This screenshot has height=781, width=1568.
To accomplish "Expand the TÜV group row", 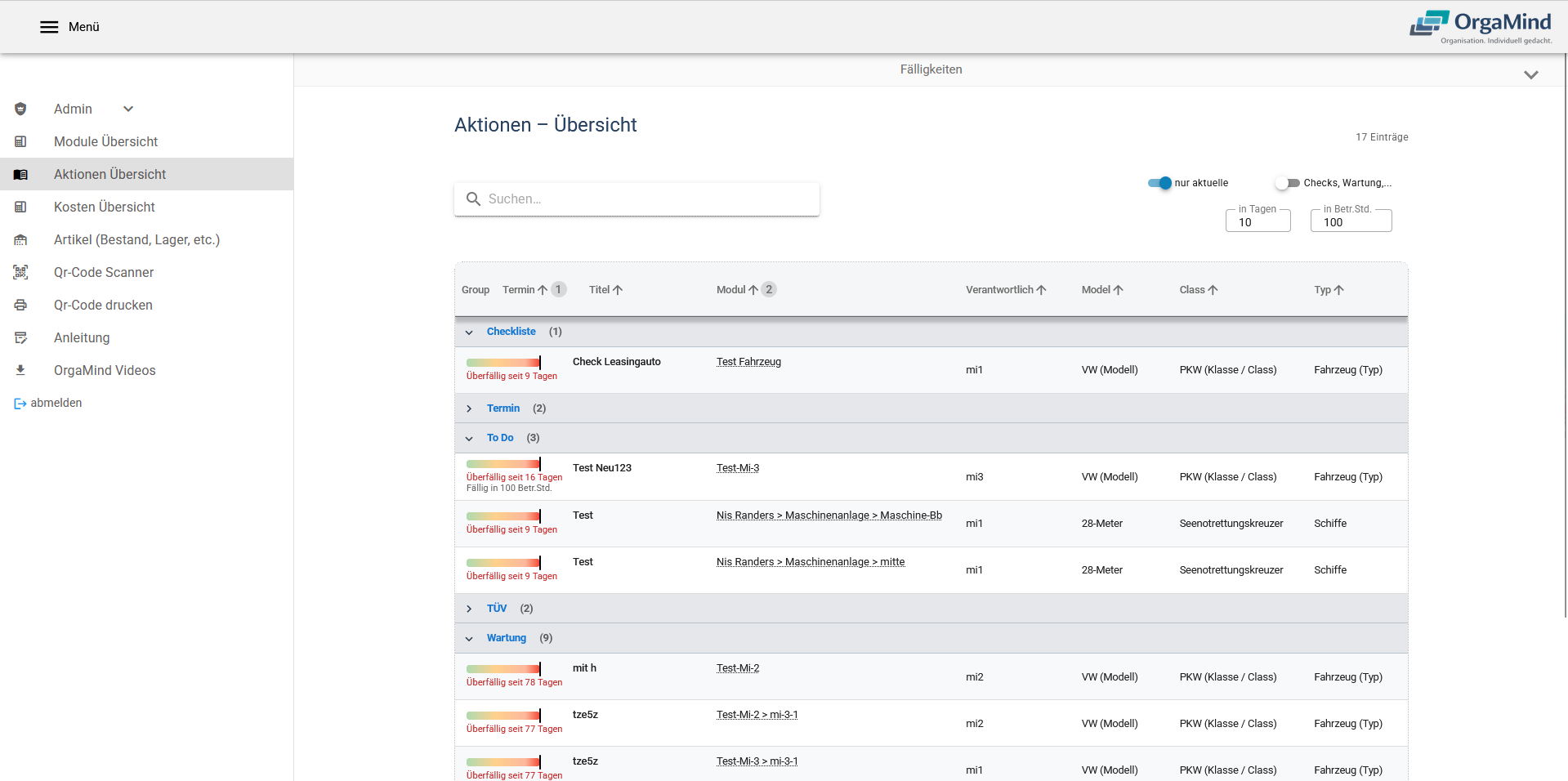I will click(469, 609).
